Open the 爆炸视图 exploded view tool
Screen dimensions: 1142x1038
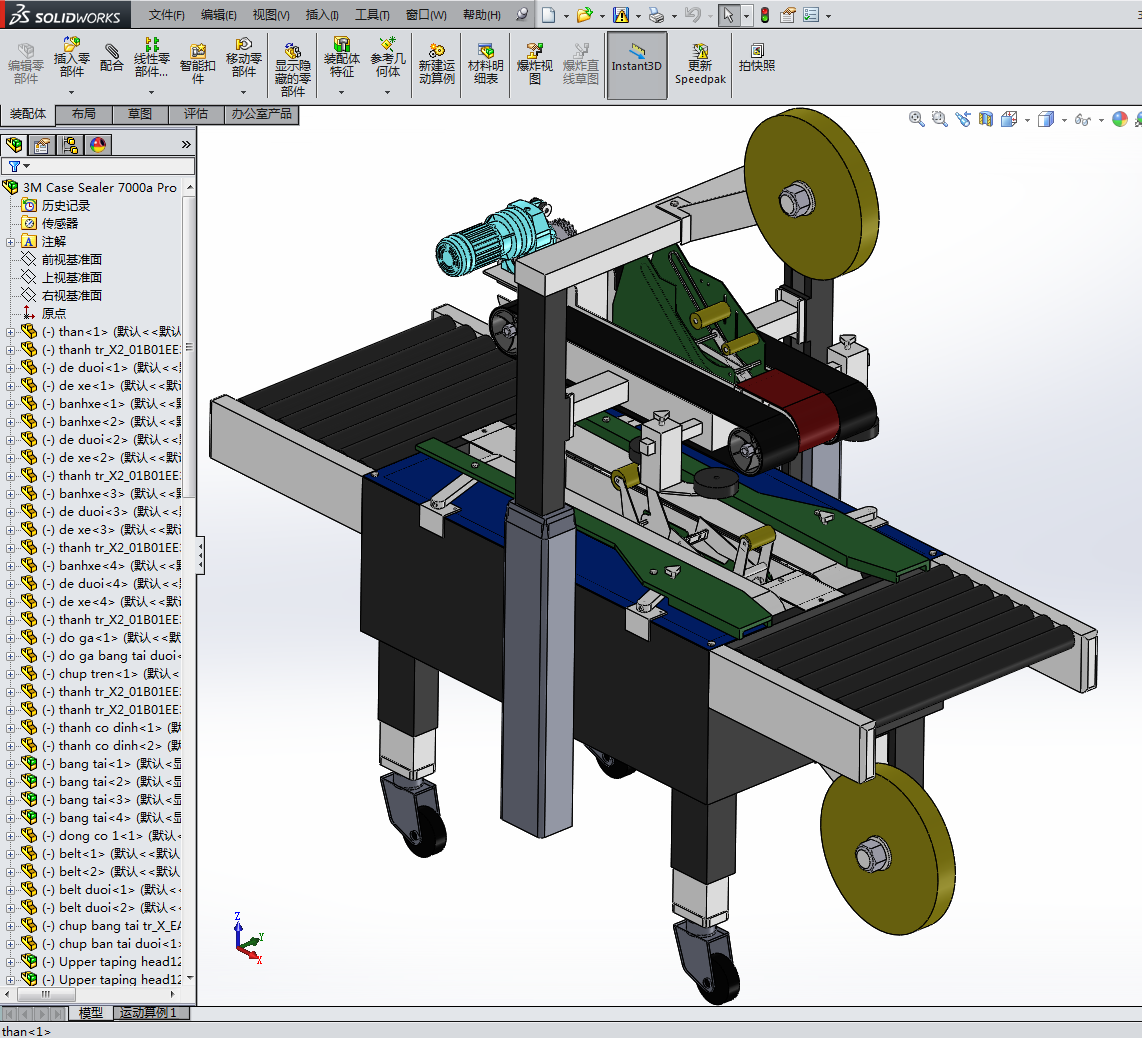[535, 63]
